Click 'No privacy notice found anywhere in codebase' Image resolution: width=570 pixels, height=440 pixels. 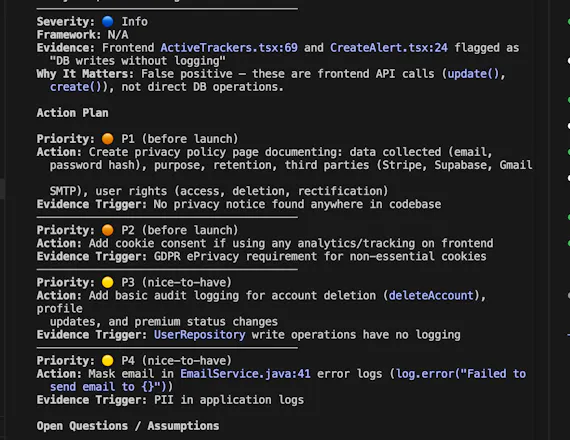[x=297, y=204]
